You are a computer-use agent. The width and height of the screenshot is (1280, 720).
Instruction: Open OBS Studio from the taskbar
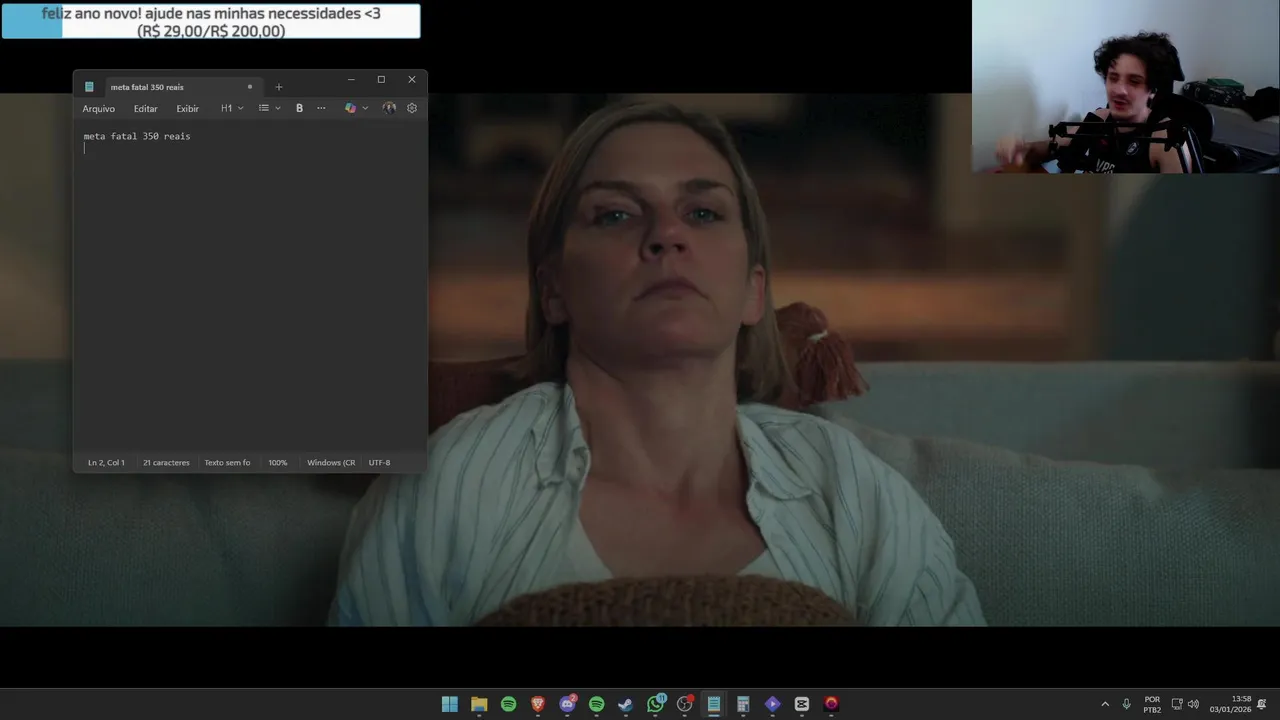[684, 704]
